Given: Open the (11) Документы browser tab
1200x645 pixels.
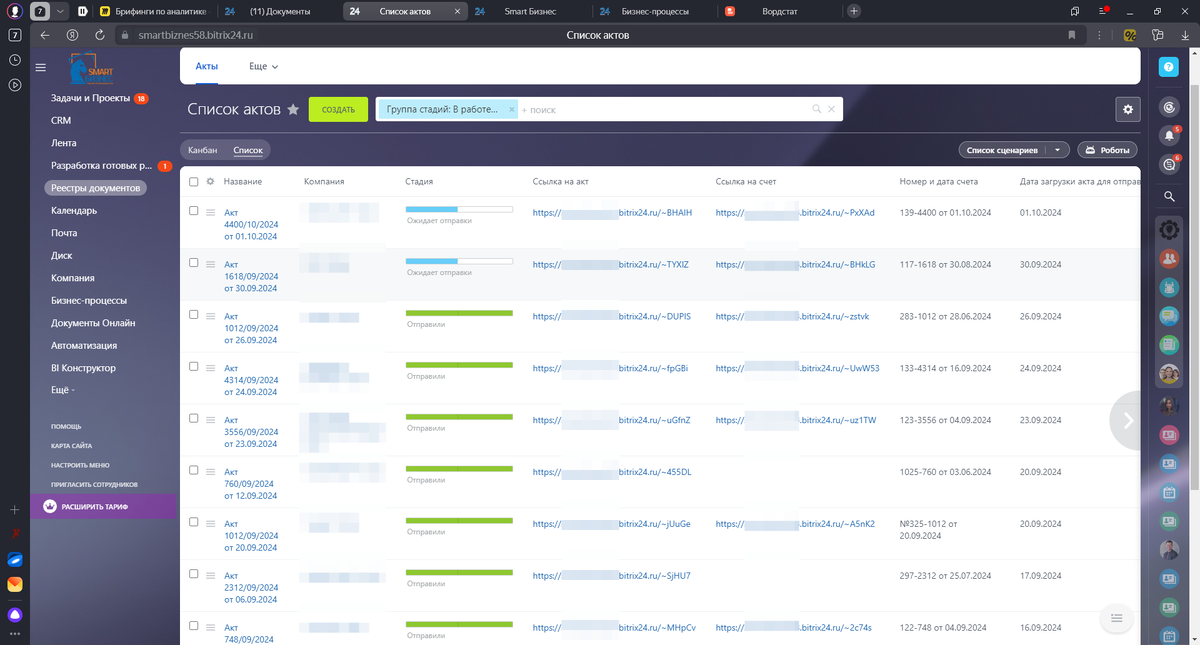Looking at the screenshot, I should (x=278, y=11).
